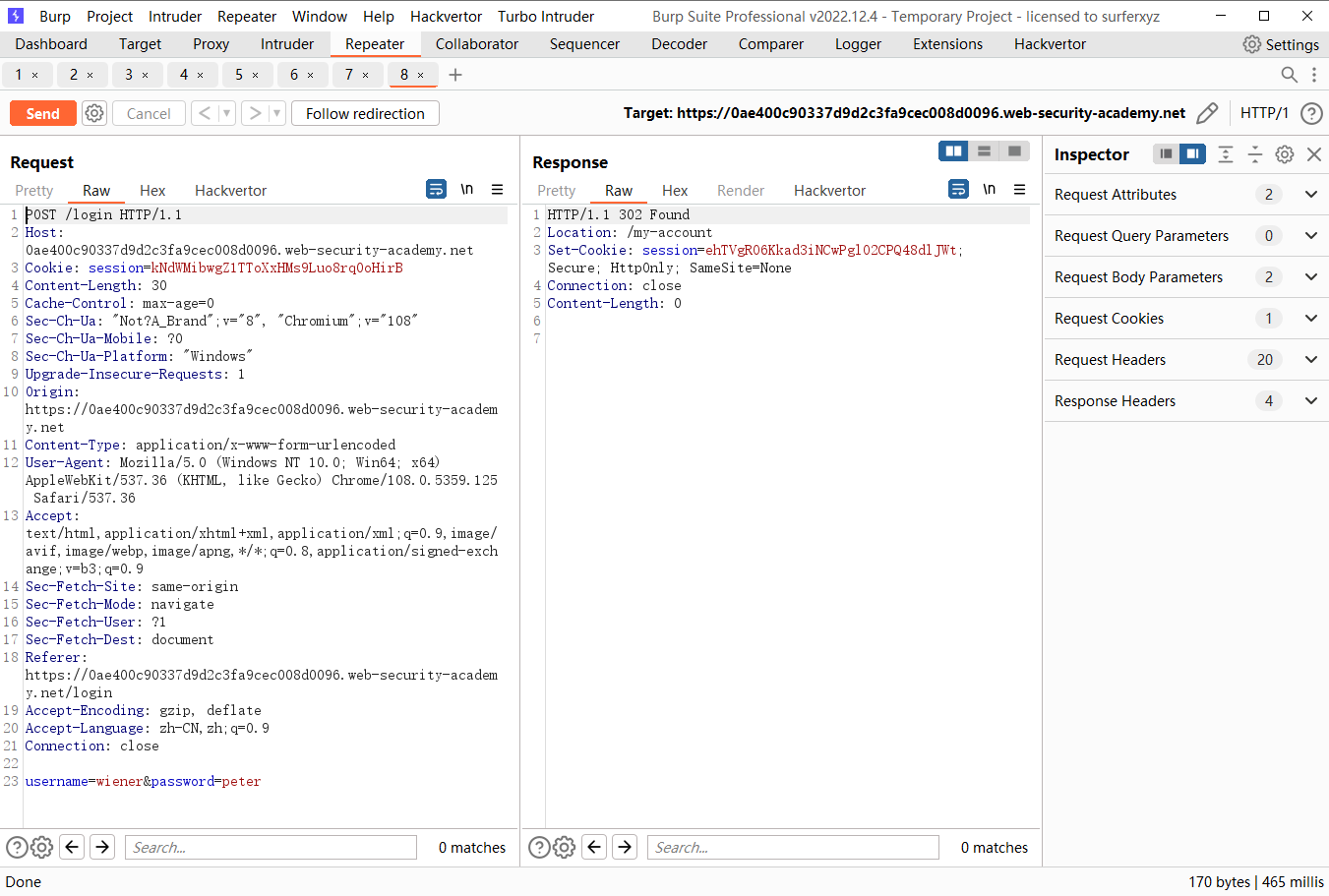
Task: Open Request search settings gear
Action: pos(41,847)
